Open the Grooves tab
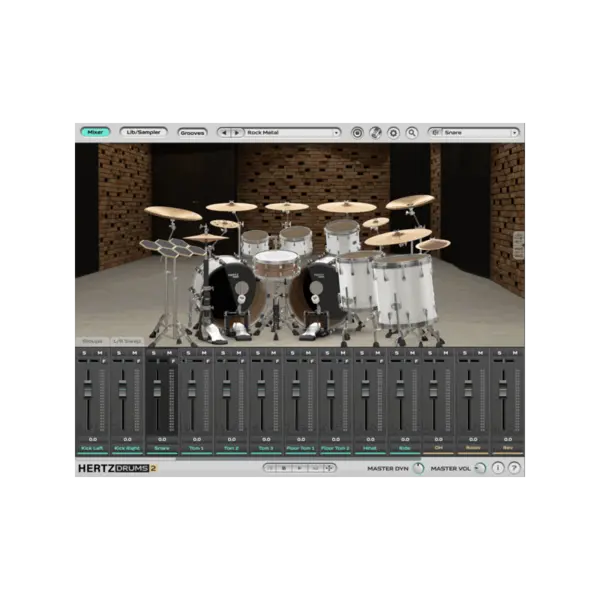Image resolution: width=600 pixels, height=600 pixels. click(x=192, y=133)
